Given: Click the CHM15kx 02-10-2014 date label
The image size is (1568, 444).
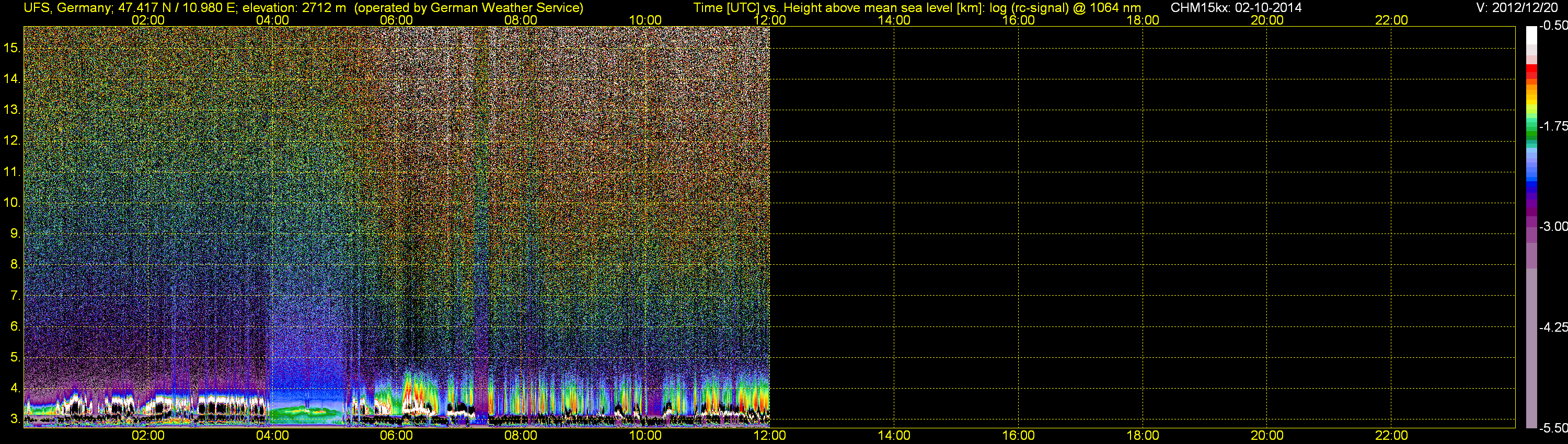Looking at the screenshot, I should [x=1236, y=7].
